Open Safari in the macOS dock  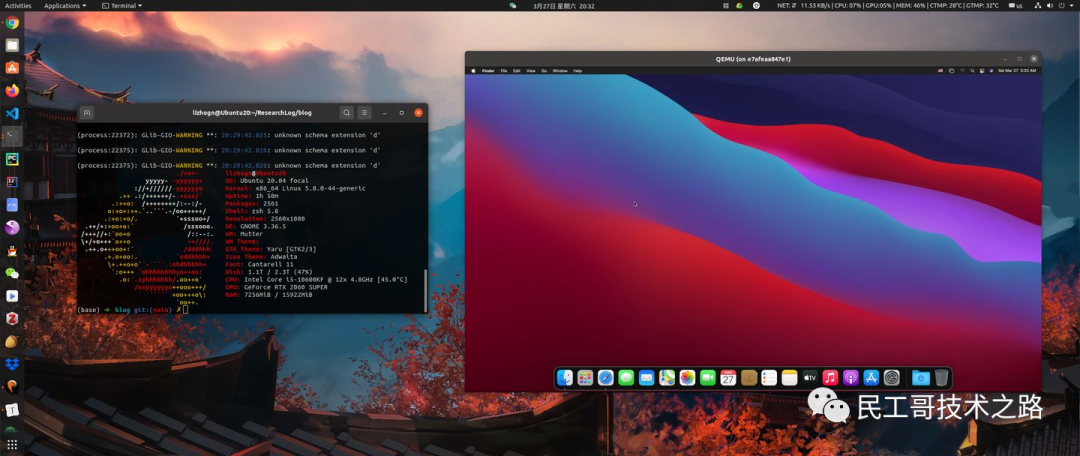(605, 377)
